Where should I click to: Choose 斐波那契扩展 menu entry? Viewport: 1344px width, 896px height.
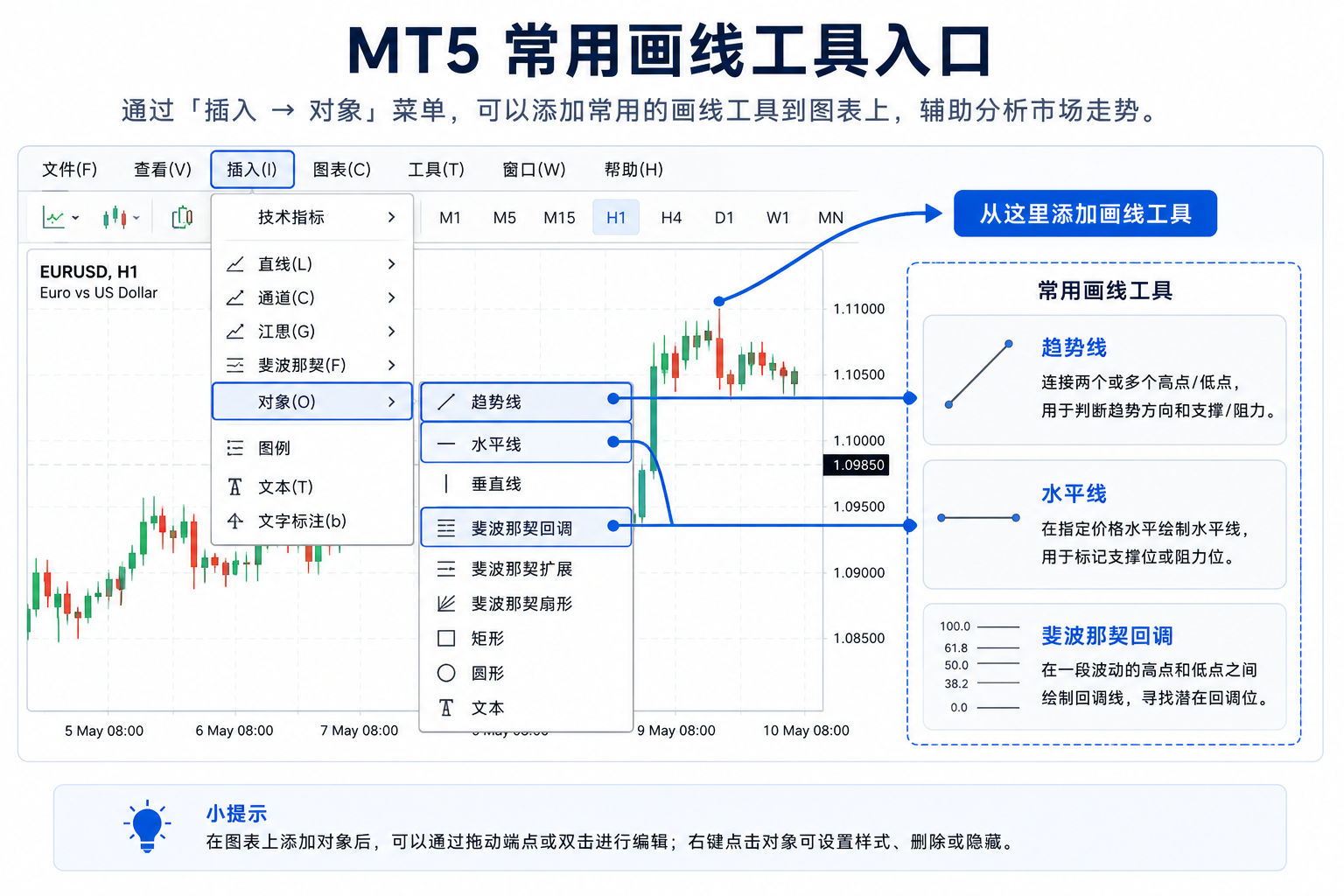tap(526, 569)
